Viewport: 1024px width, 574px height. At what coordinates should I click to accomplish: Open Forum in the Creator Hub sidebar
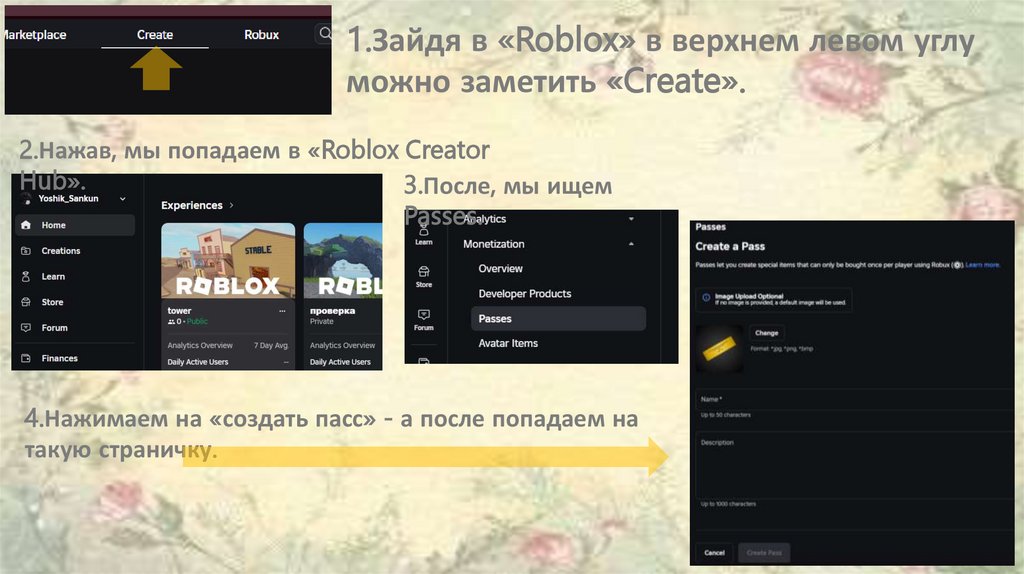click(54, 328)
